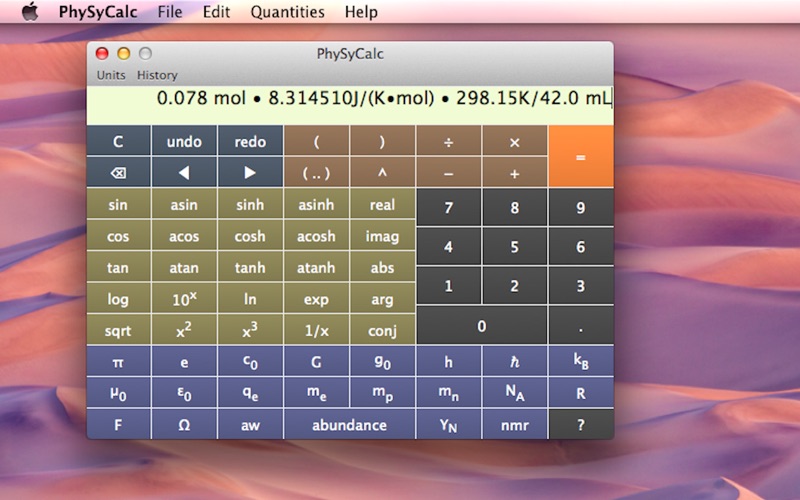Viewport: 800px width, 500px height.
Task: Insert the Planck constant h
Action: tap(448, 362)
